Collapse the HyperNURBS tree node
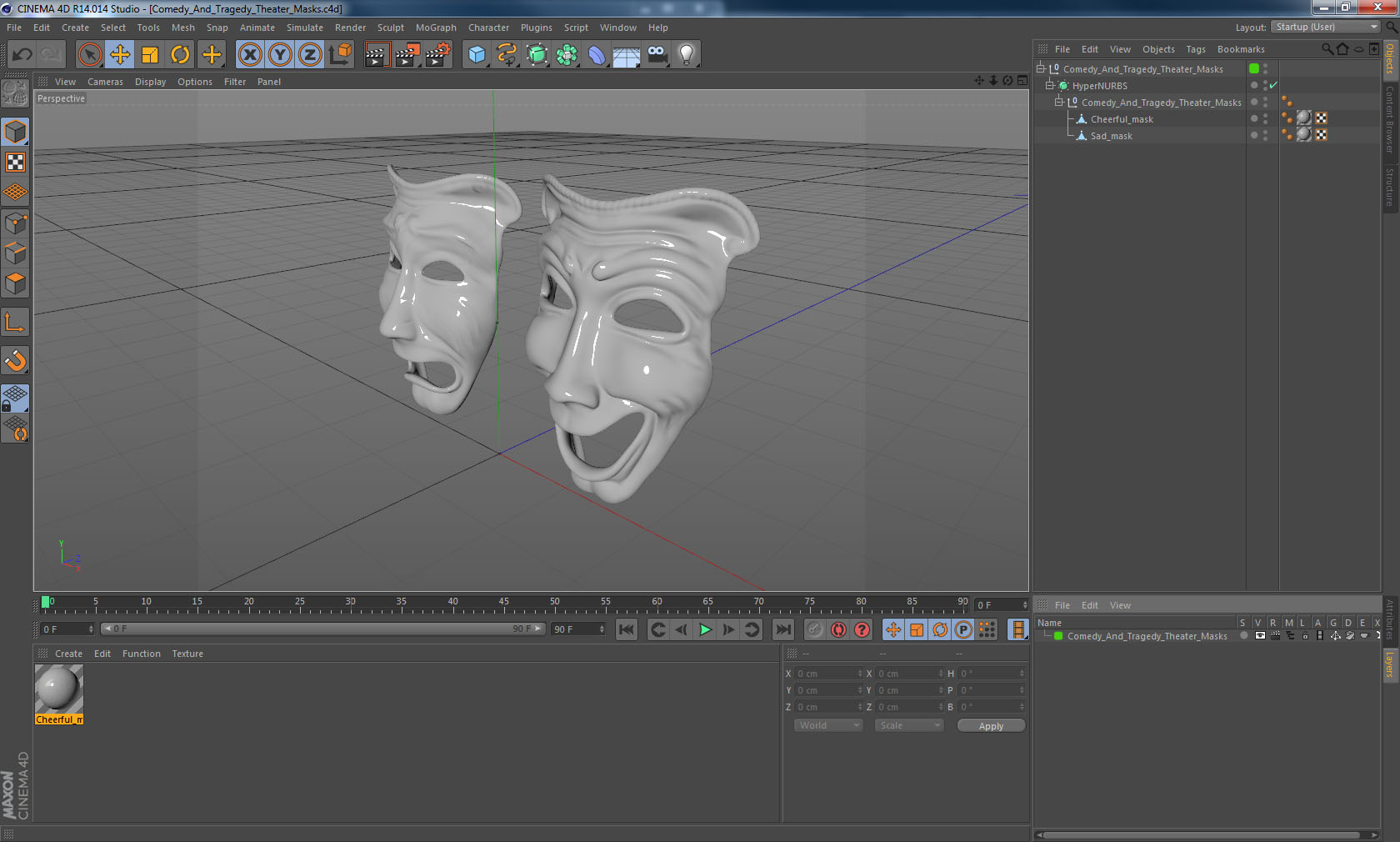The height and width of the screenshot is (842, 1400). click(1050, 86)
